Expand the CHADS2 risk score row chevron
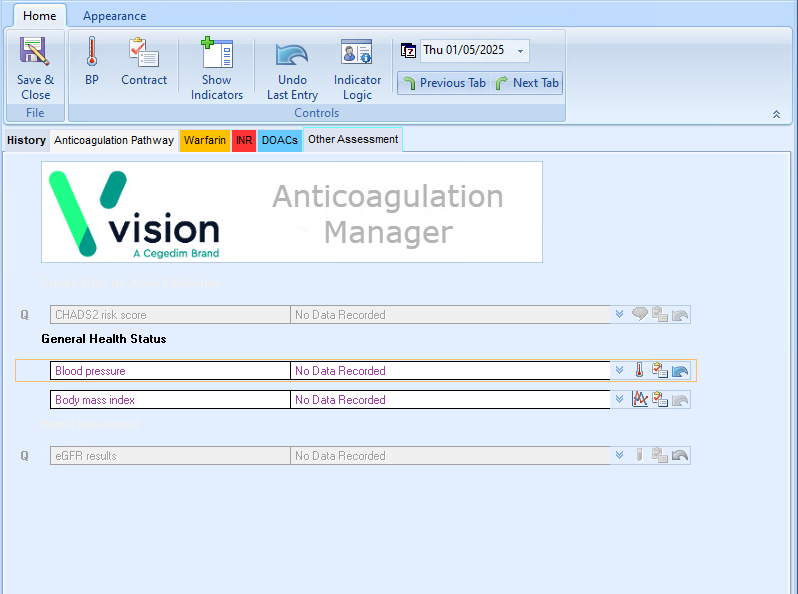 tap(619, 315)
